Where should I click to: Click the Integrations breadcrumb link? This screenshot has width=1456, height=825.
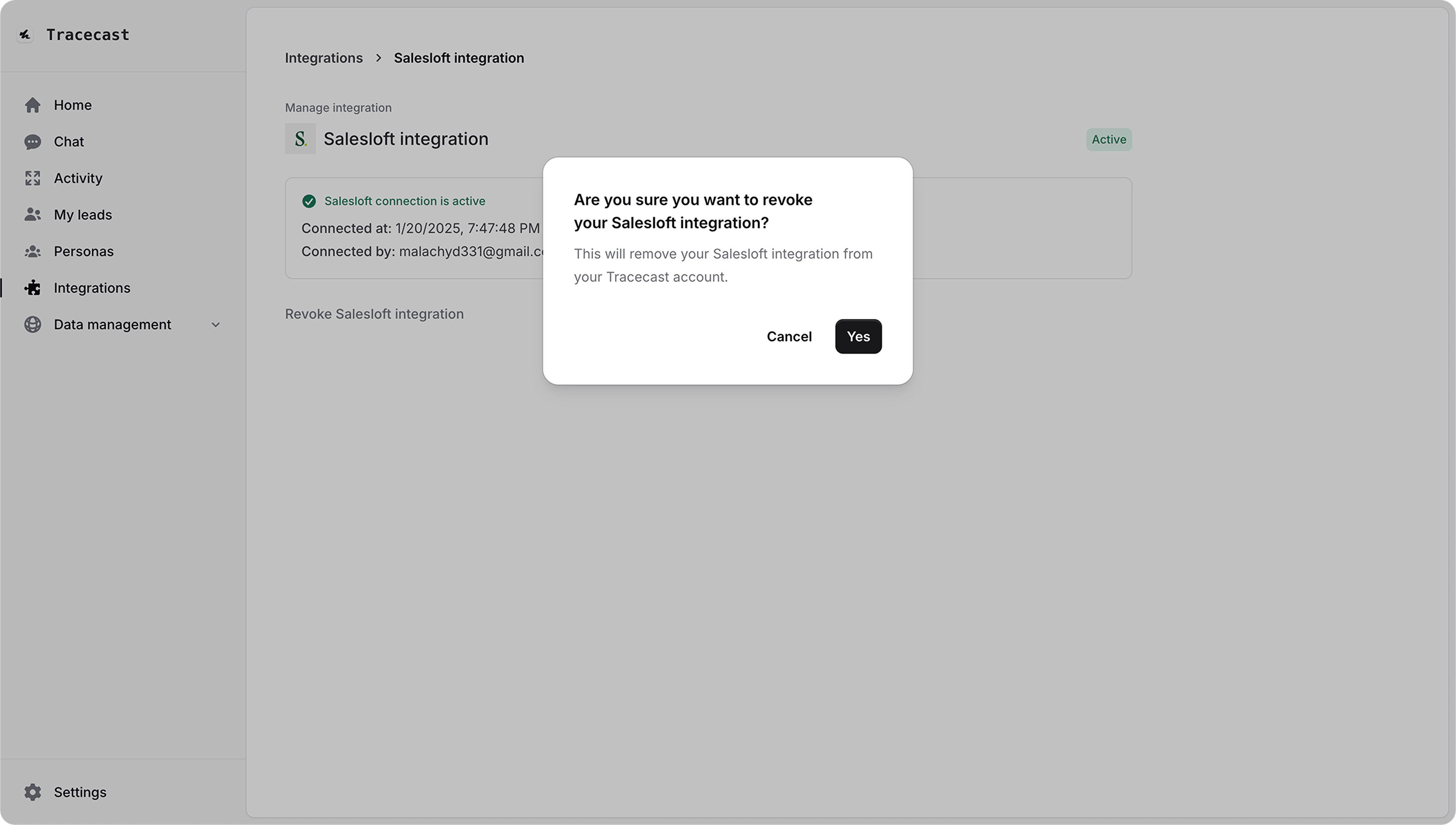pos(323,58)
